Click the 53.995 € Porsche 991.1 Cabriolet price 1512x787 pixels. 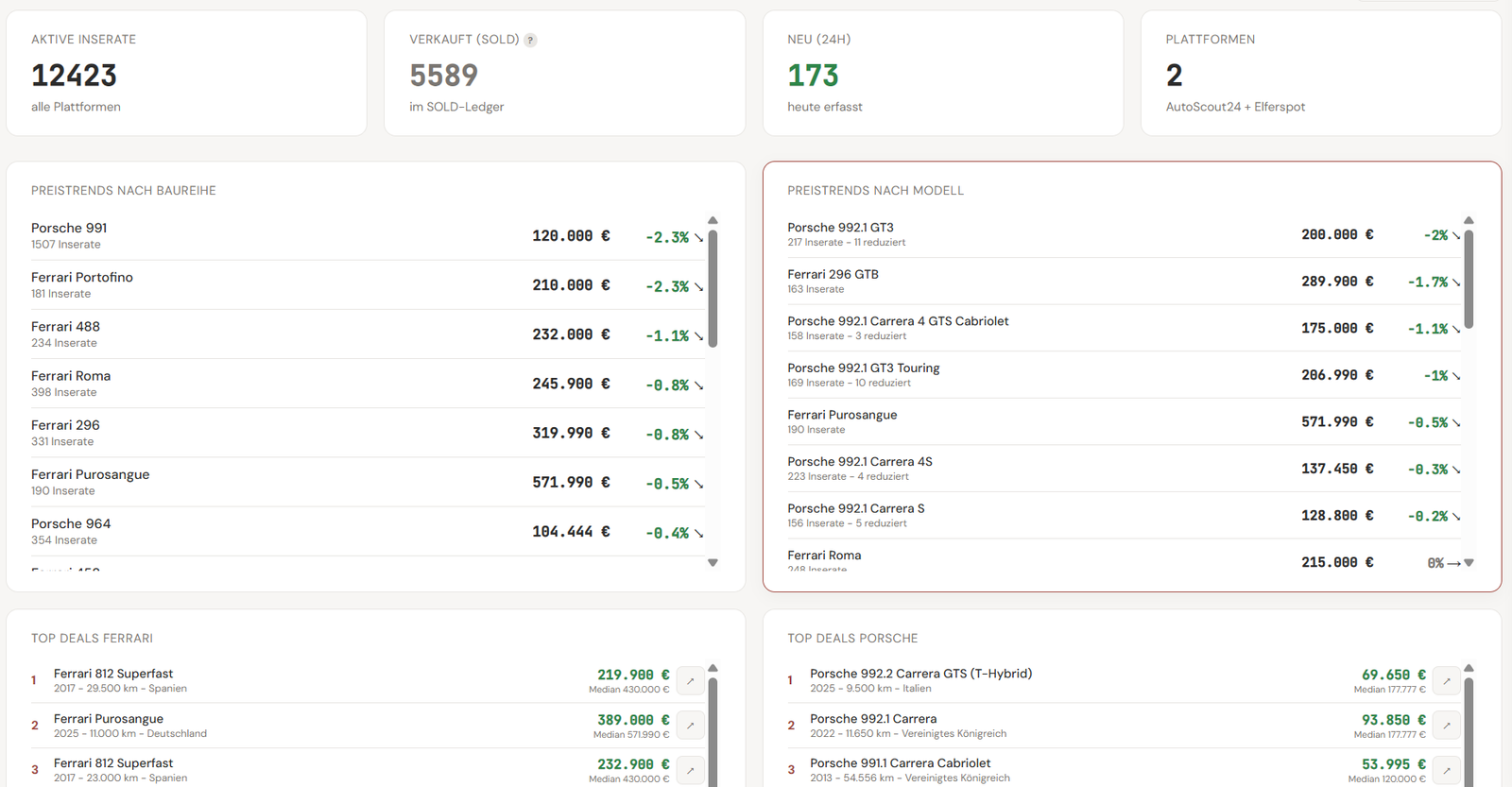pos(1393,764)
